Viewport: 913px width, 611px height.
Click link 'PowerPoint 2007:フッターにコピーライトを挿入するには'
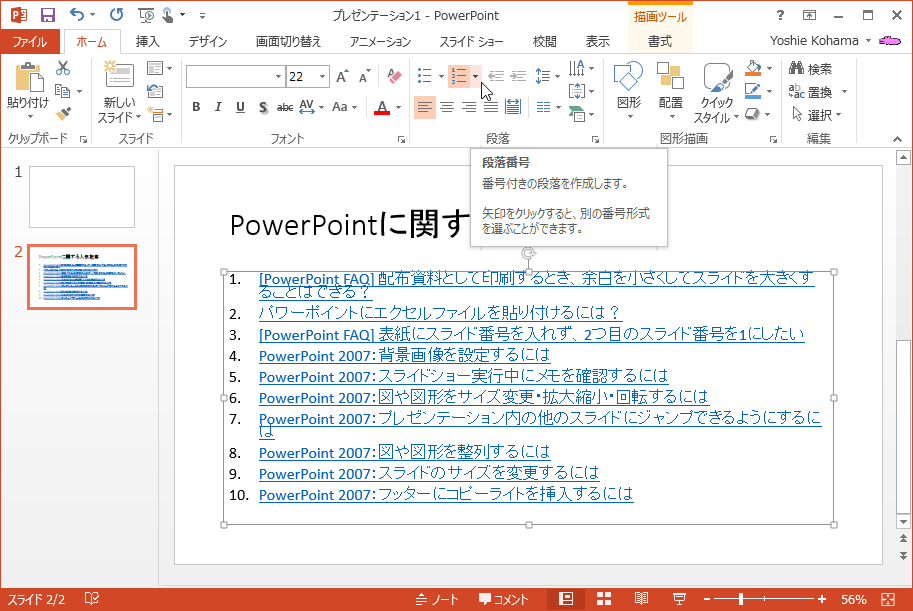[x=445, y=494]
